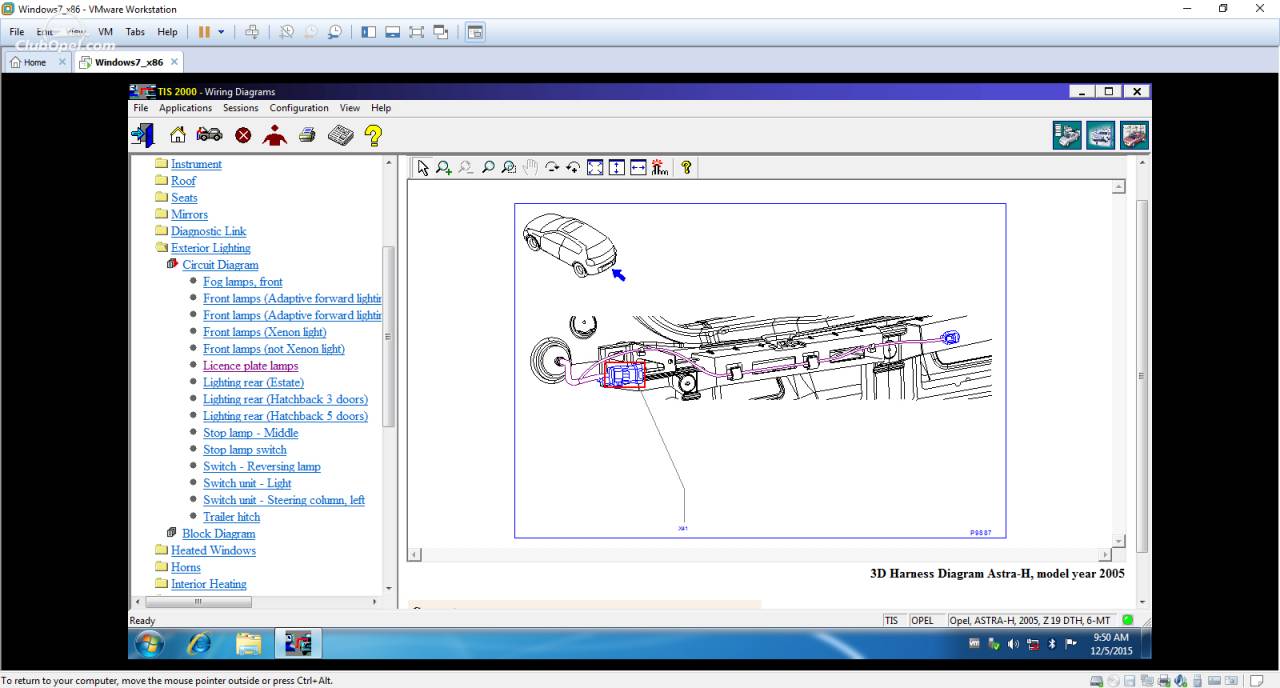Open the VMware pause dropdown arrow
The image size is (1280, 688).
tap(221, 32)
